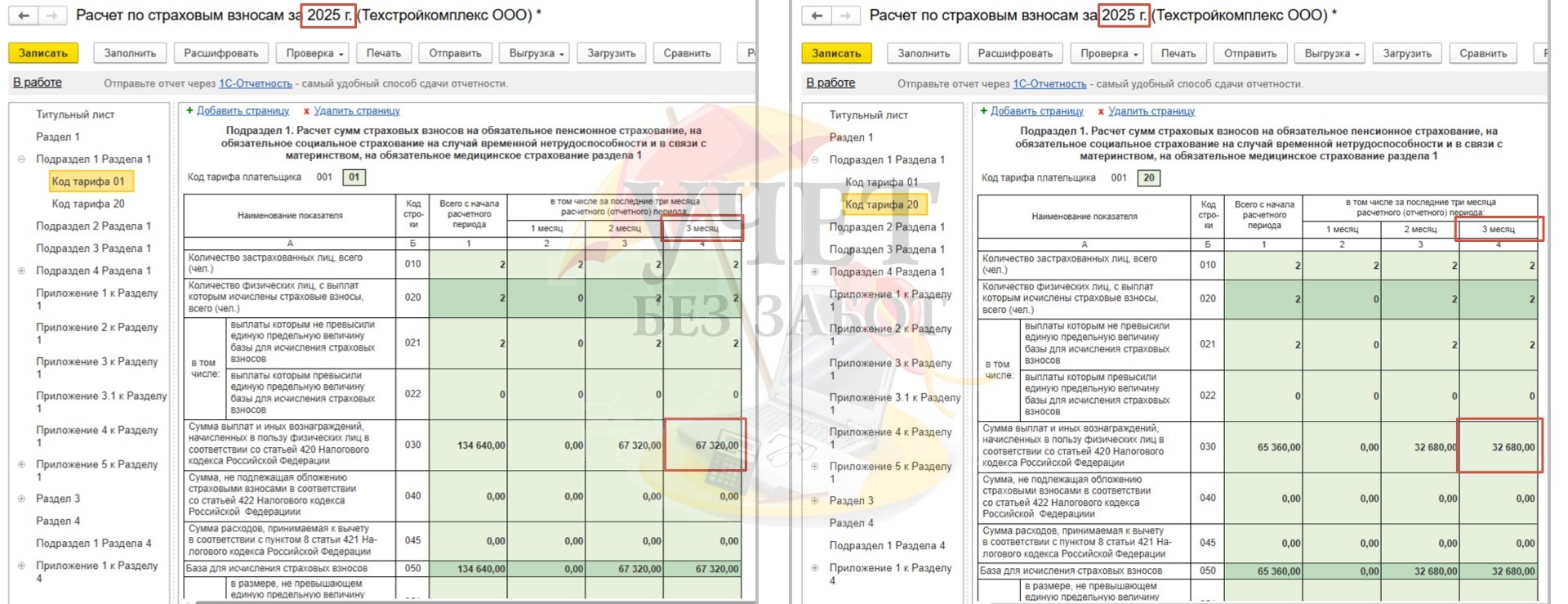Select Код тарифа 20 in the left tree
The height and width of the screenshot is (604, 1568).
pyautogui.click(x=88, y=204)
